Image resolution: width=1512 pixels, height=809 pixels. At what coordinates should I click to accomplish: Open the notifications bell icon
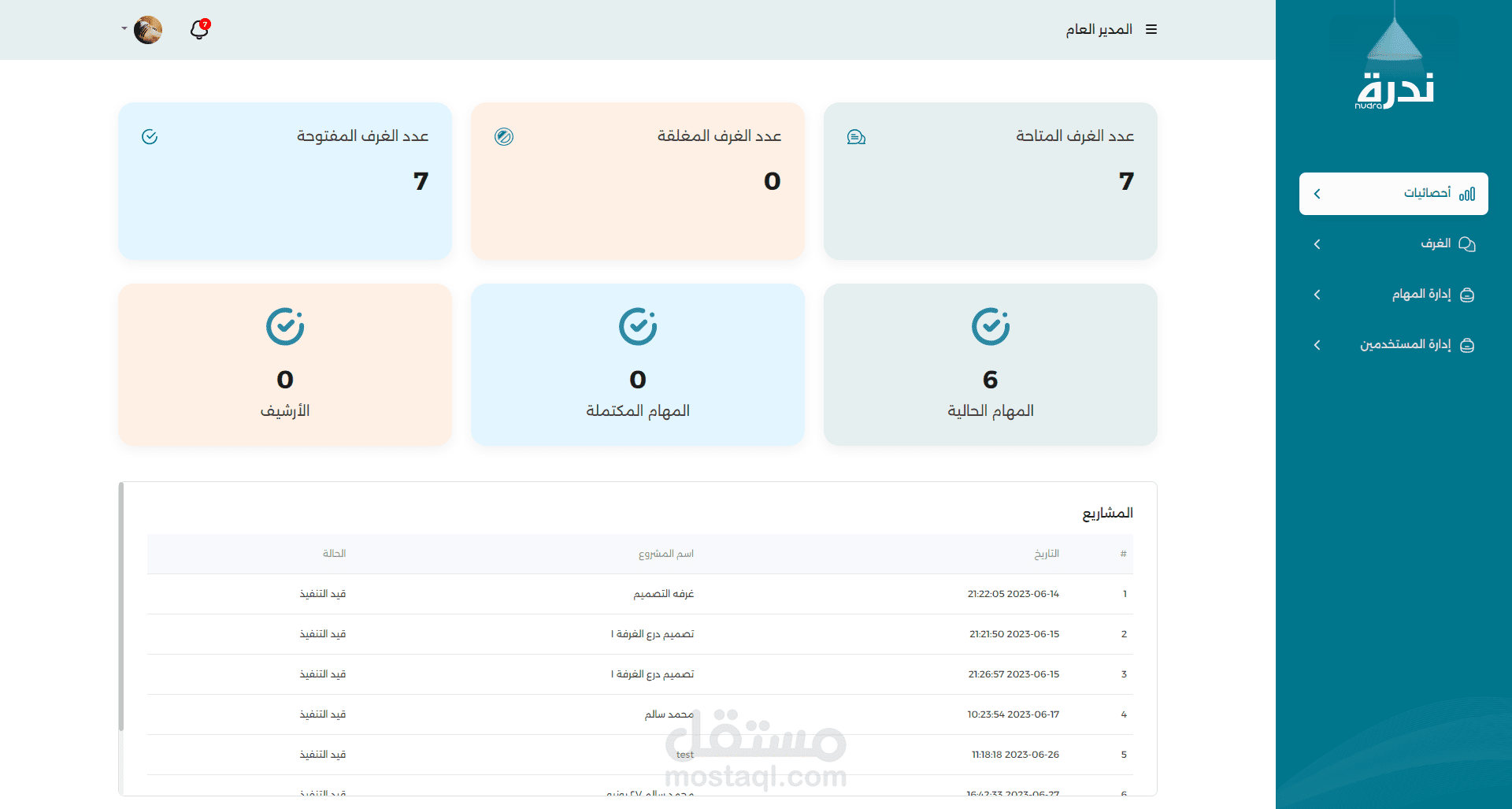pos(200,29)
